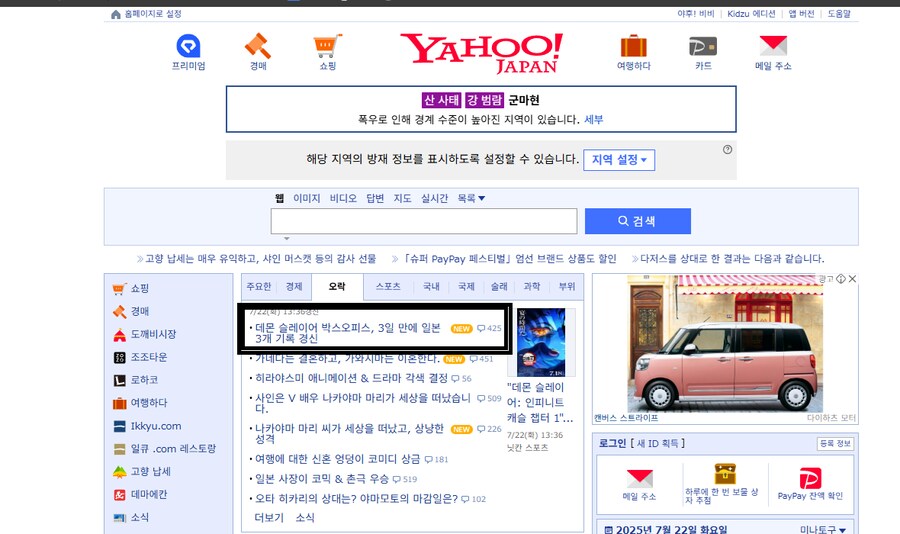The height and width of the screenshot is (534, 900).
Task: Click the sidebar 경매 hammer icon
Action: click(x=119, y=311)
